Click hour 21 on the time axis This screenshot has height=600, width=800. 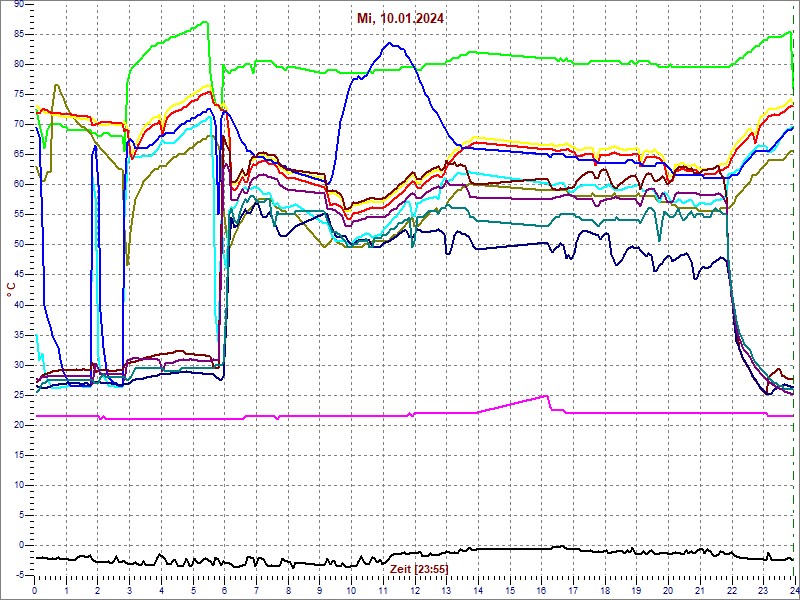699,590
